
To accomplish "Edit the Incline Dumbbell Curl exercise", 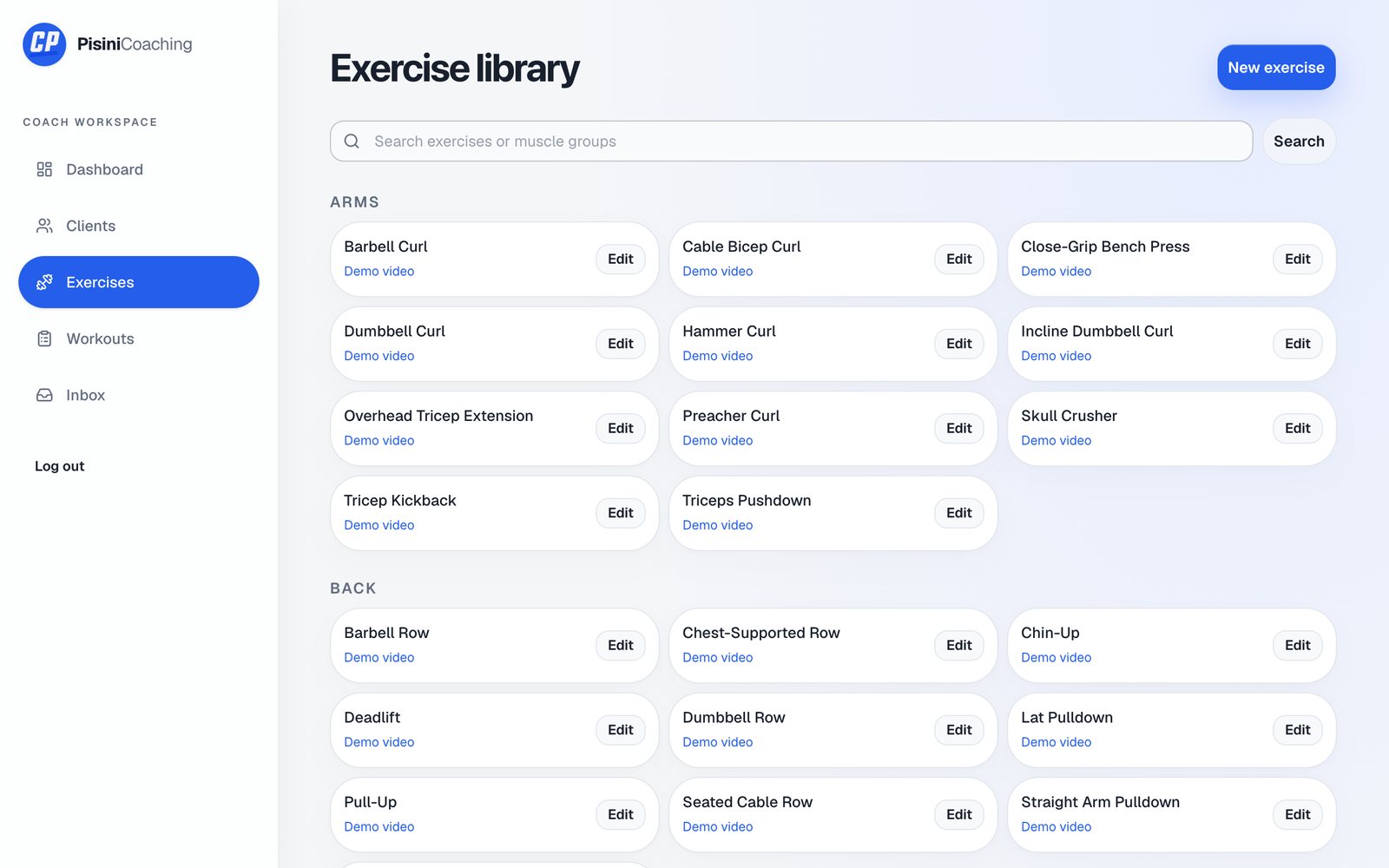I will [x=1298, y=344].
